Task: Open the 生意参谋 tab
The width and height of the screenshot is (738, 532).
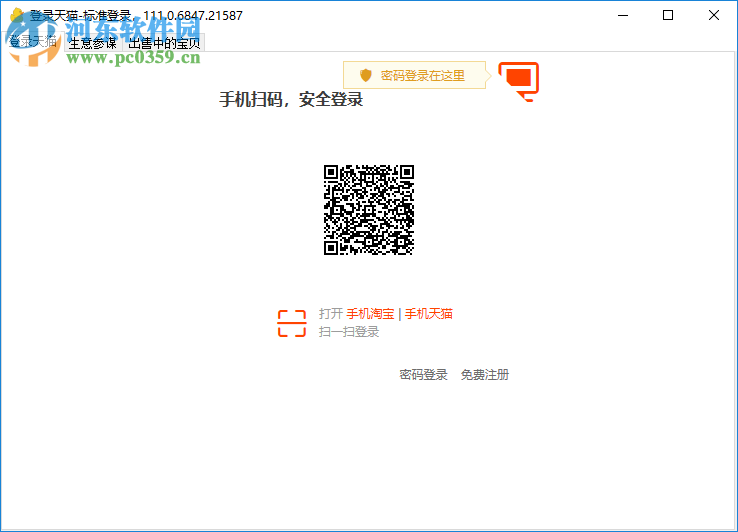Action: tap(93, 43)
